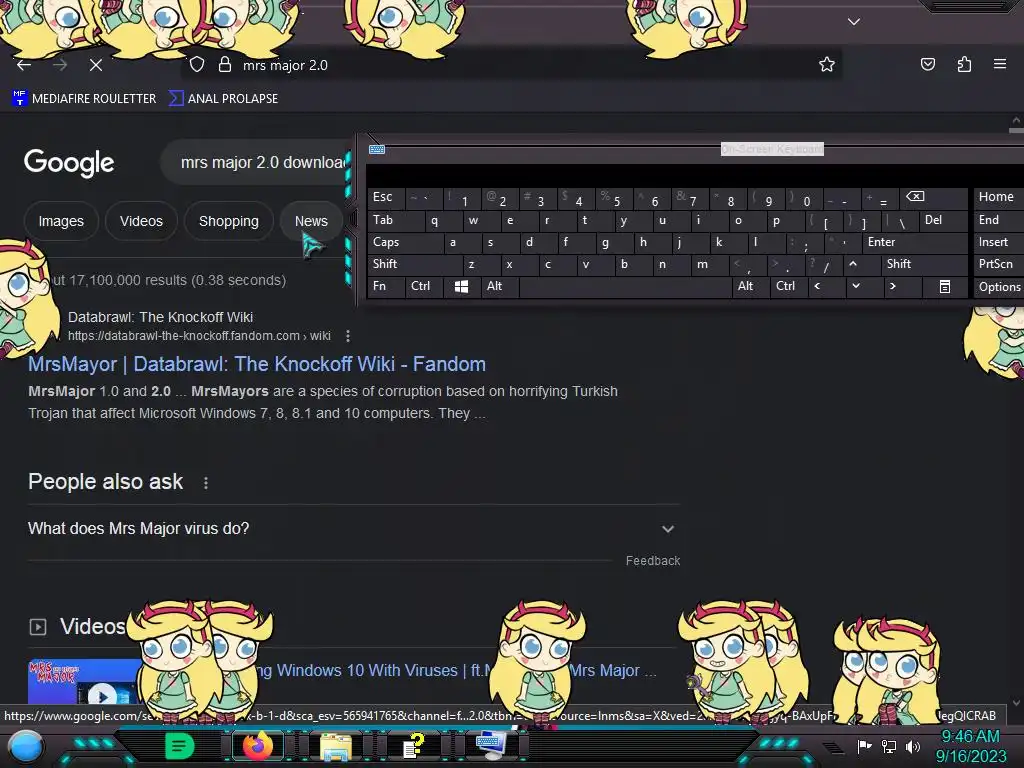Click the left arrow key
Image resolution: width=1024 pixels, height=768 pixels.
click(825, 286)
